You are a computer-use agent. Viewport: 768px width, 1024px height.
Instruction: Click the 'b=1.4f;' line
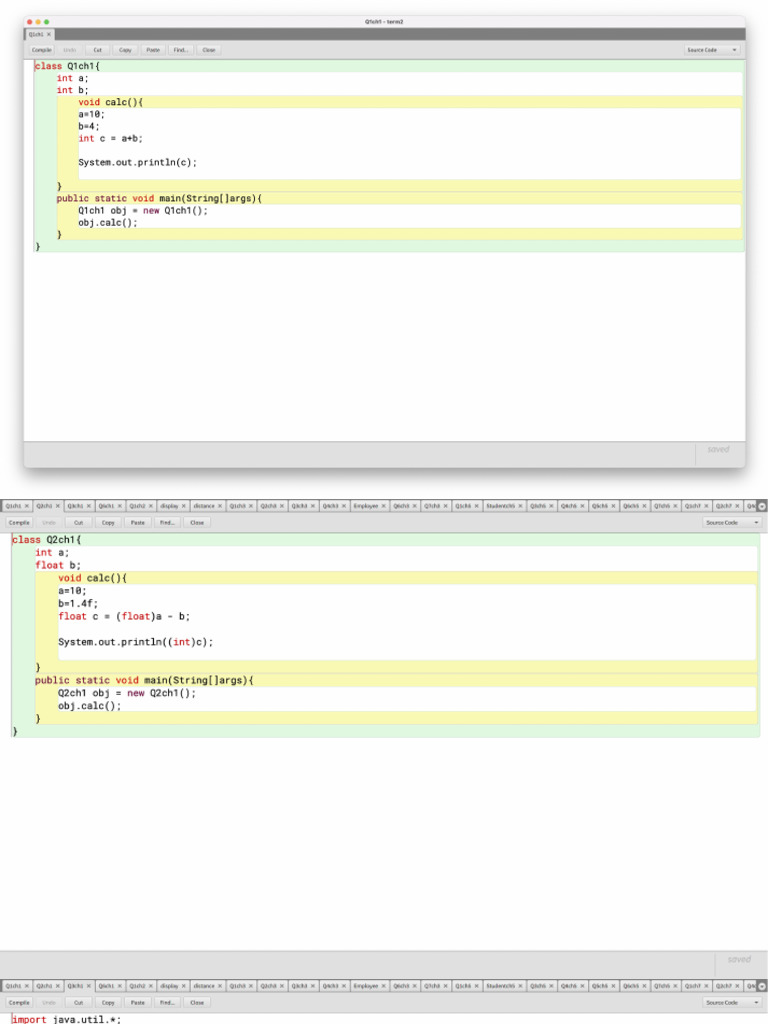(x=78, y=603)
